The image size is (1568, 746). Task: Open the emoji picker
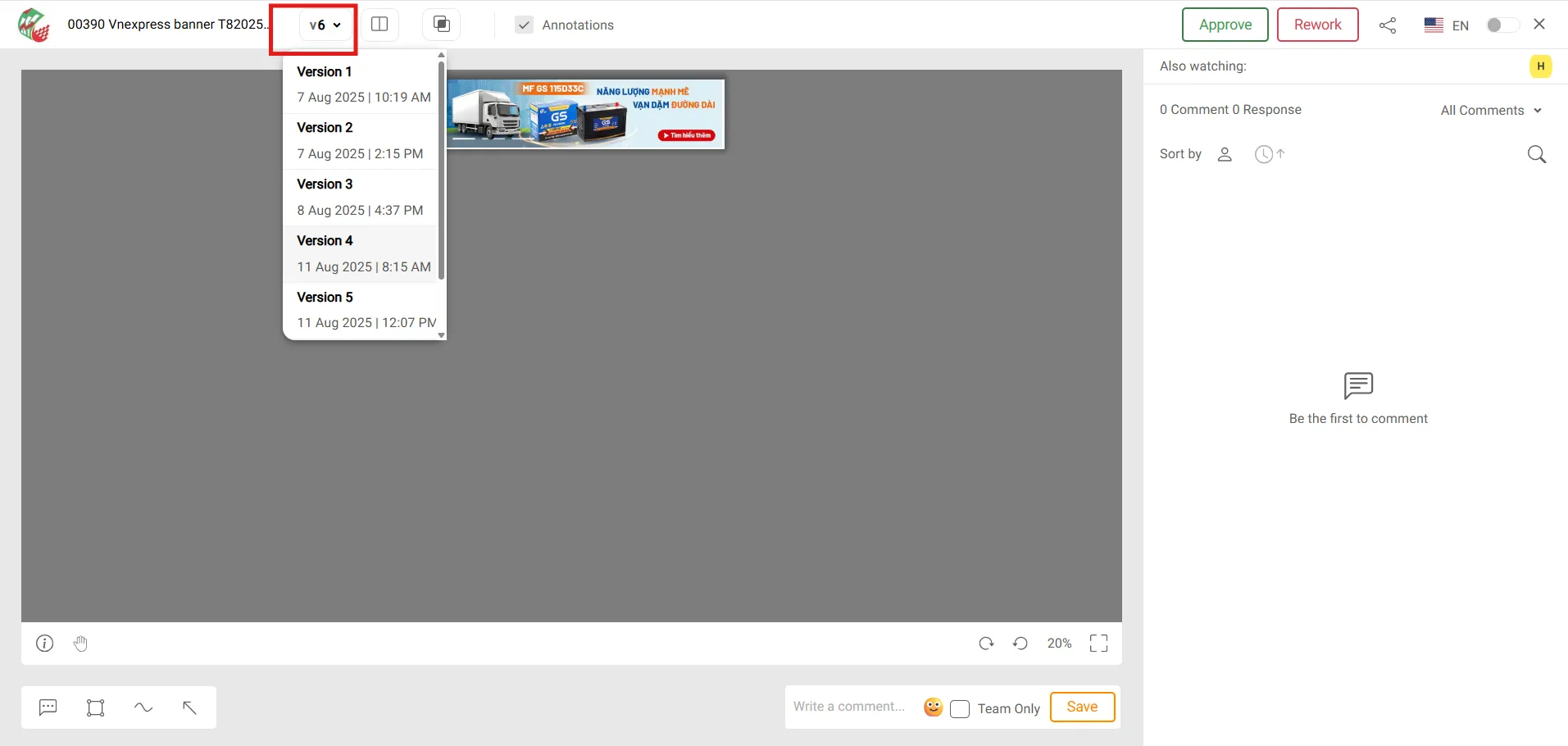[x=933, y=707]
